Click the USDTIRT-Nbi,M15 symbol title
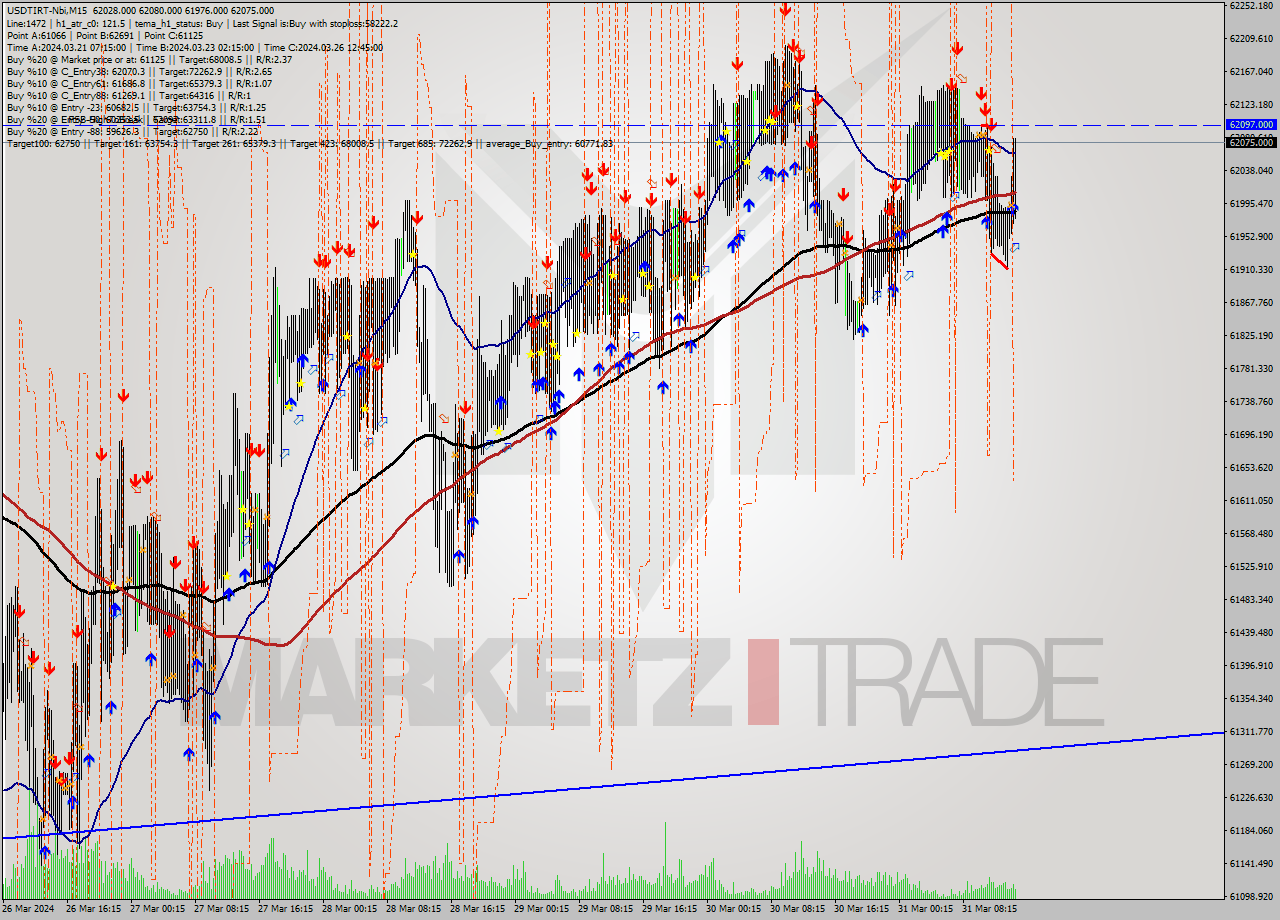Screen dimensions: 1280x920 point(49,10)
